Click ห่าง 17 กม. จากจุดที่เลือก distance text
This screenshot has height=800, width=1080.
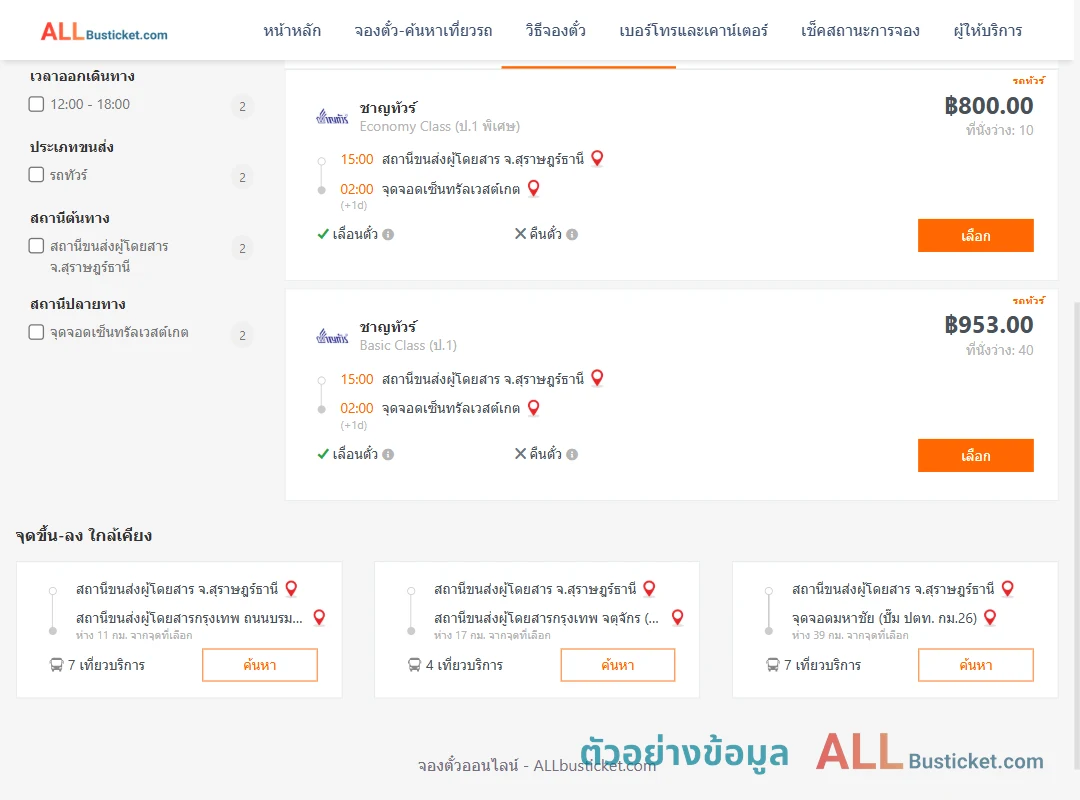[x=492, y=635]
